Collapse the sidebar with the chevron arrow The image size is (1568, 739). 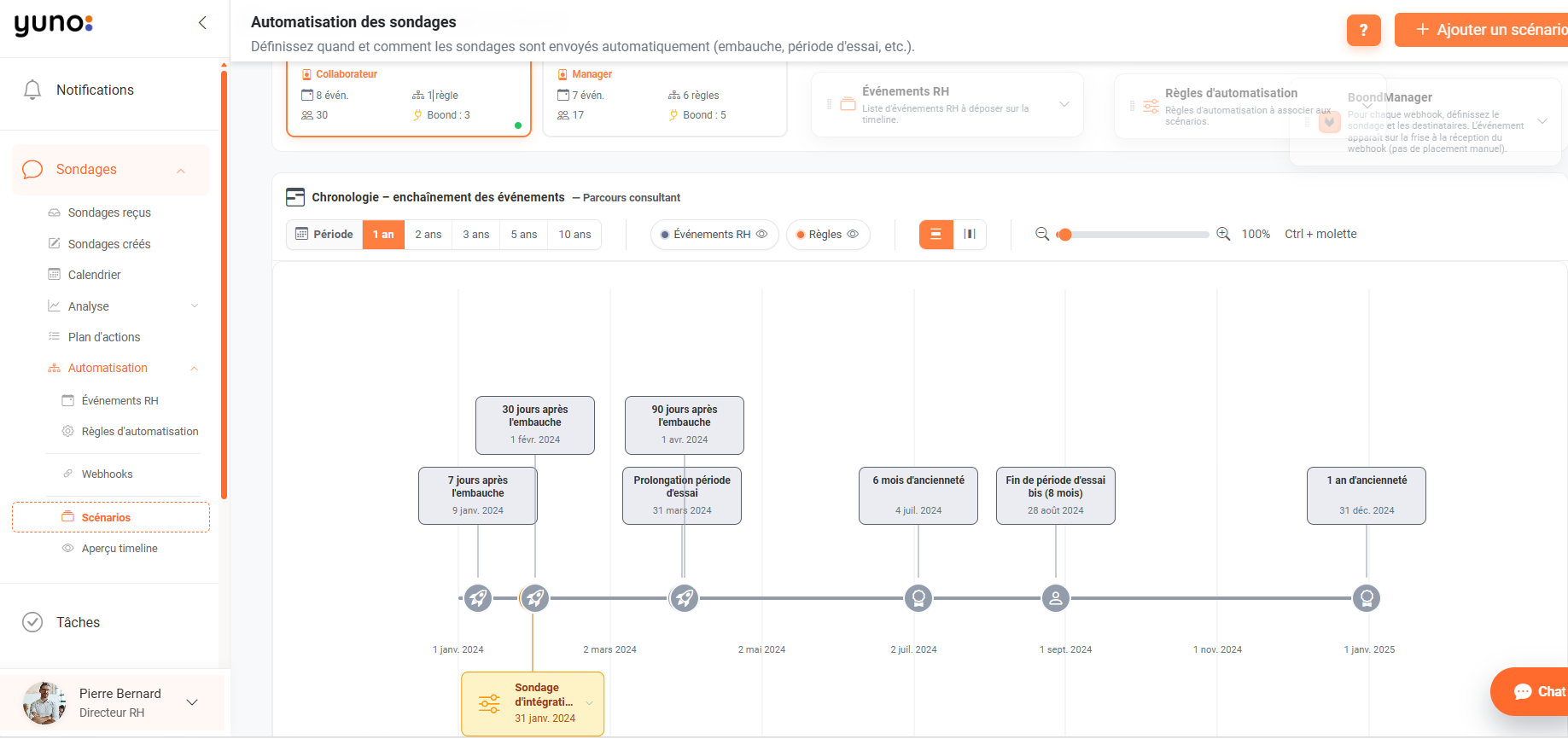(x=202, y=23)
